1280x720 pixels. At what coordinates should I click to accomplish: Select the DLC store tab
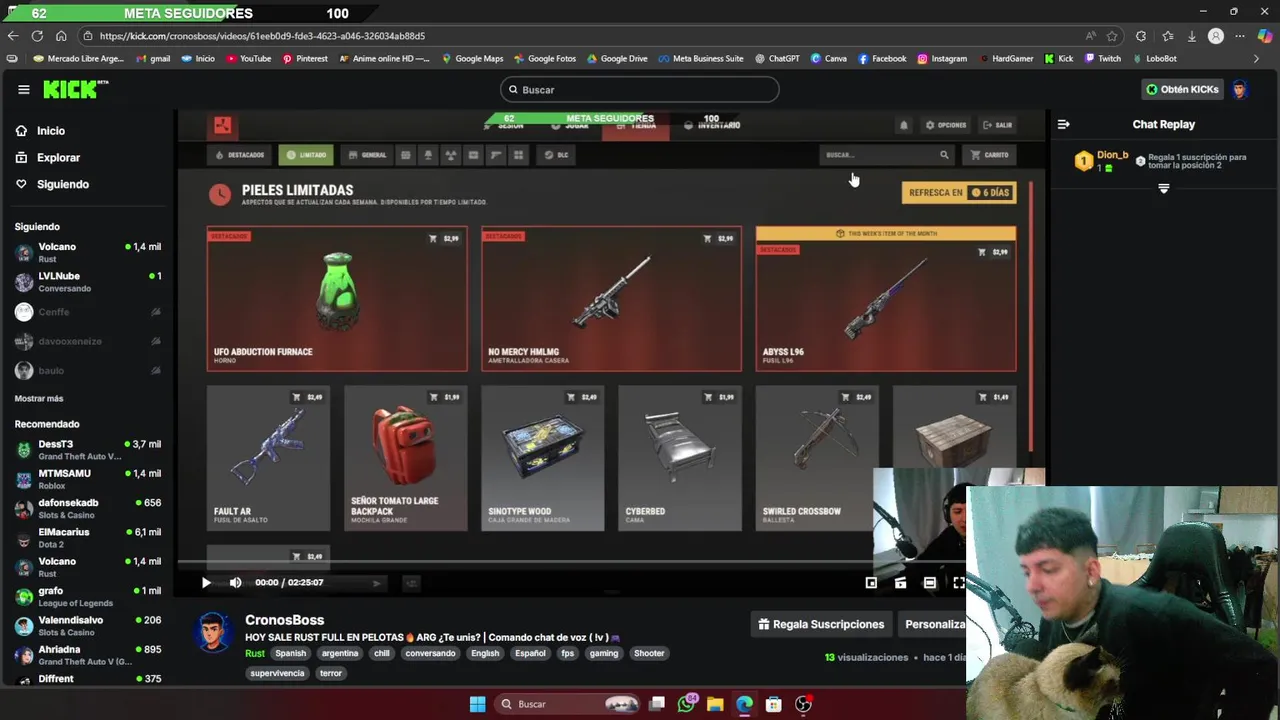point(556,155)
